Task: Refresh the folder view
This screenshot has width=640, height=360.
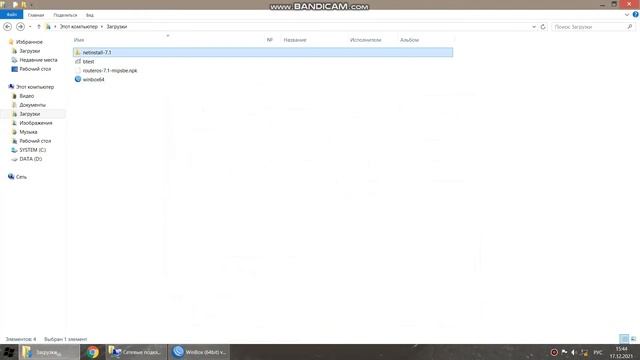Action: (x=543, y=27)
